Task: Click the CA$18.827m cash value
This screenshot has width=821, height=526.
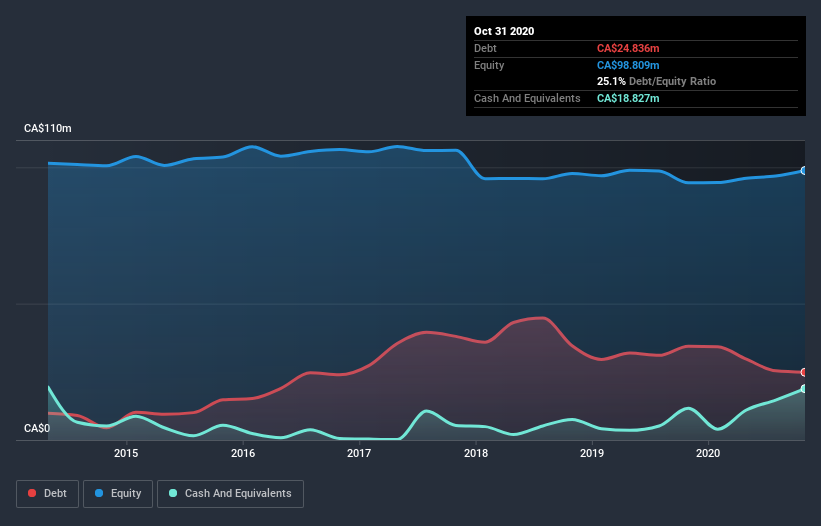Action: [x=628, y=98]
